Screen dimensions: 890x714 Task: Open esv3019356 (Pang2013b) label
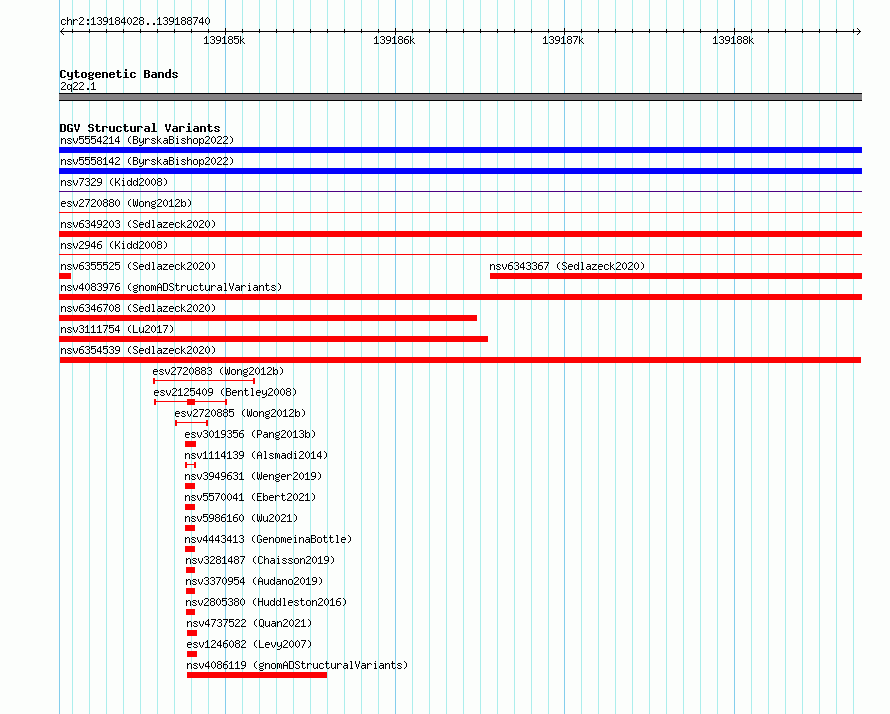(x=250, y=434)
